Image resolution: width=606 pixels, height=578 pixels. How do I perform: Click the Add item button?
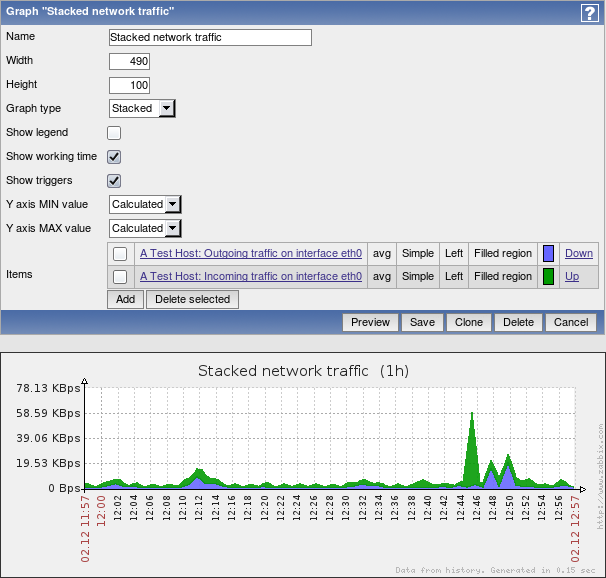125,299
